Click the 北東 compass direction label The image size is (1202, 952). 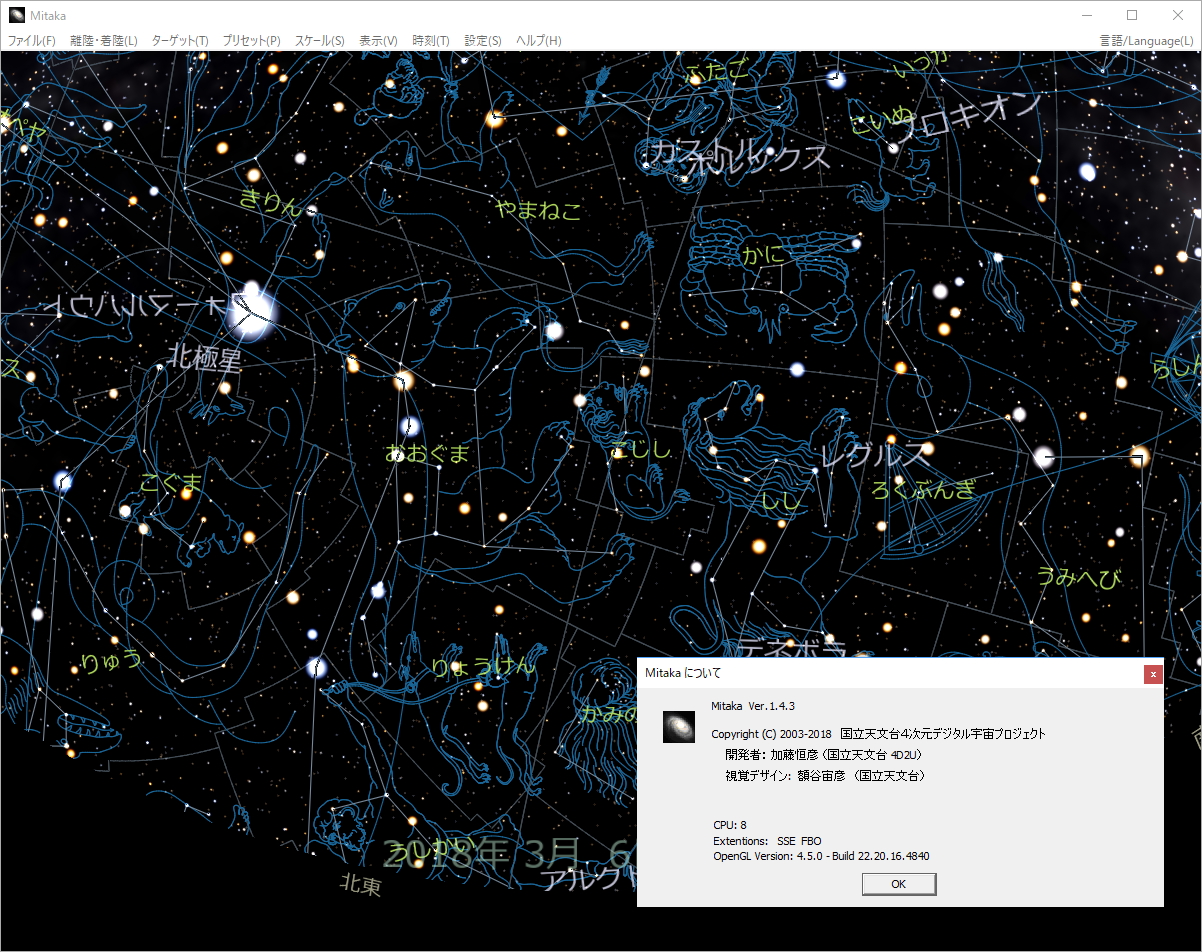(x=363, y=887)
